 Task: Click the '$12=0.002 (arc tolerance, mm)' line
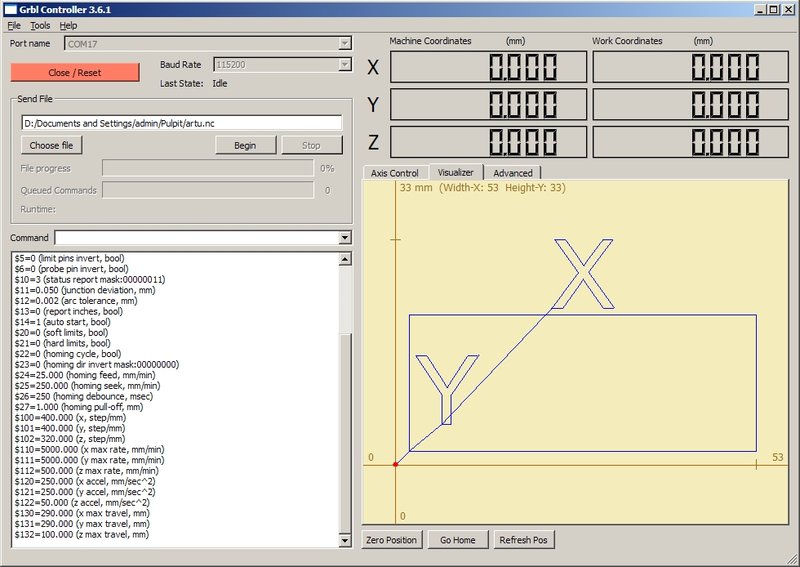[76, 301]
